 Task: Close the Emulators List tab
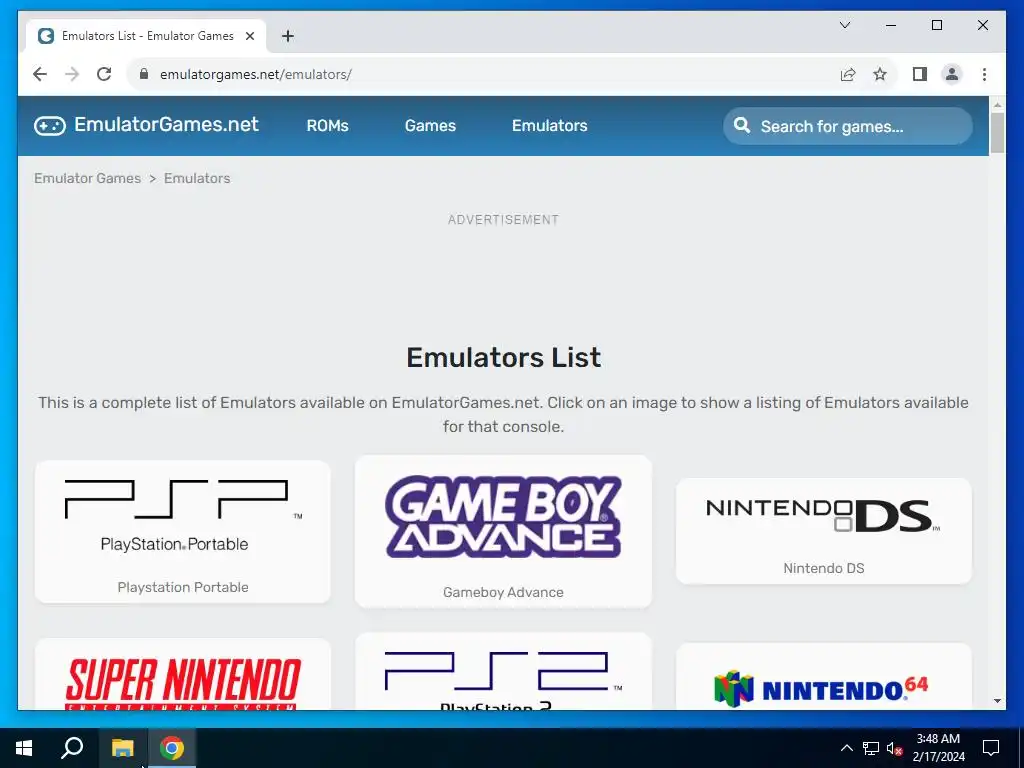click(249, 36)
